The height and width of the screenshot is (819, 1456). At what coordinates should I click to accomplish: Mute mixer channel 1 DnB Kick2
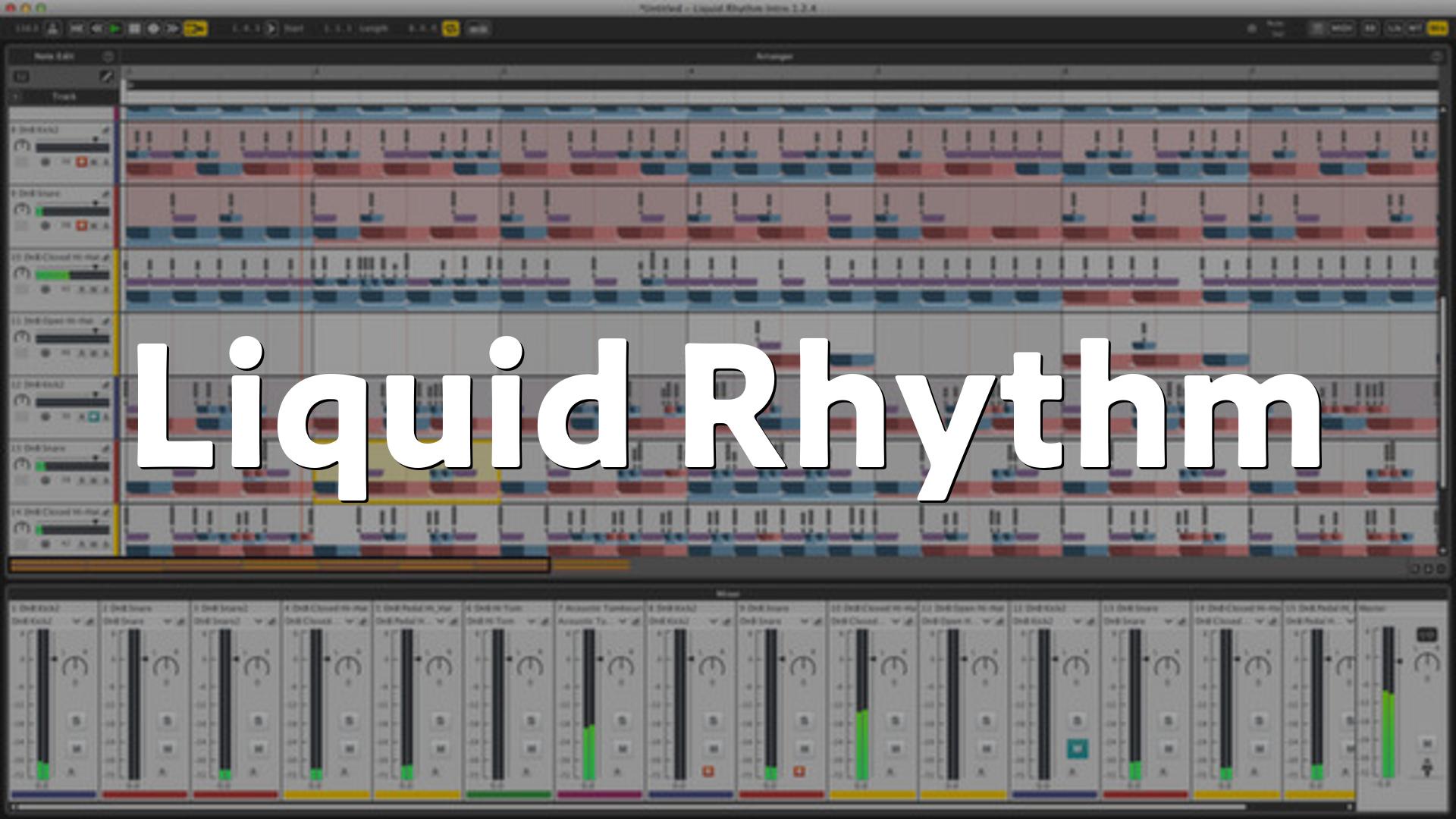tap(76, 748)
